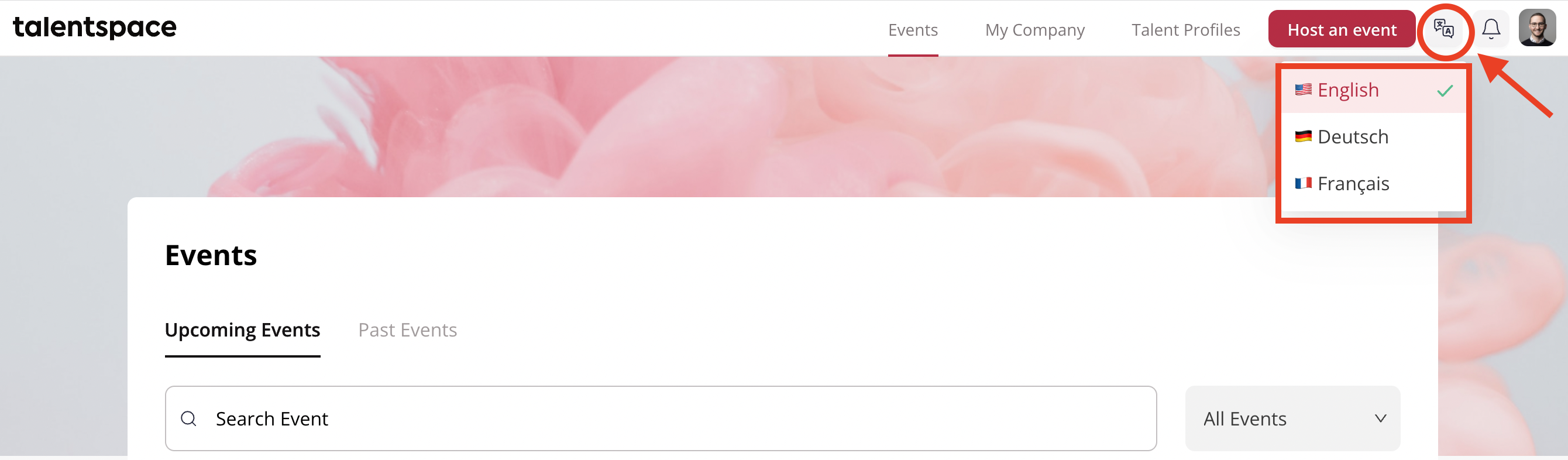Switch to Past Events tab

coord(407,329)
